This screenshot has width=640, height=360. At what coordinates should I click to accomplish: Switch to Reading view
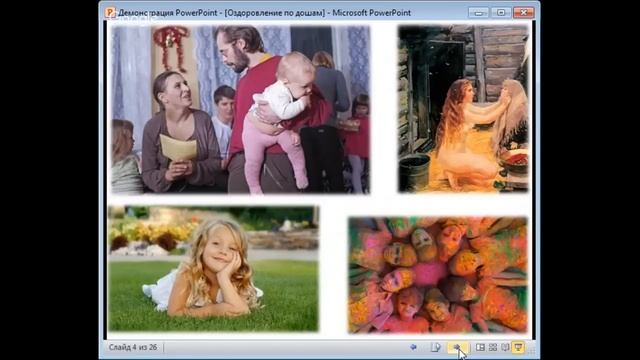tap(505, 347)
